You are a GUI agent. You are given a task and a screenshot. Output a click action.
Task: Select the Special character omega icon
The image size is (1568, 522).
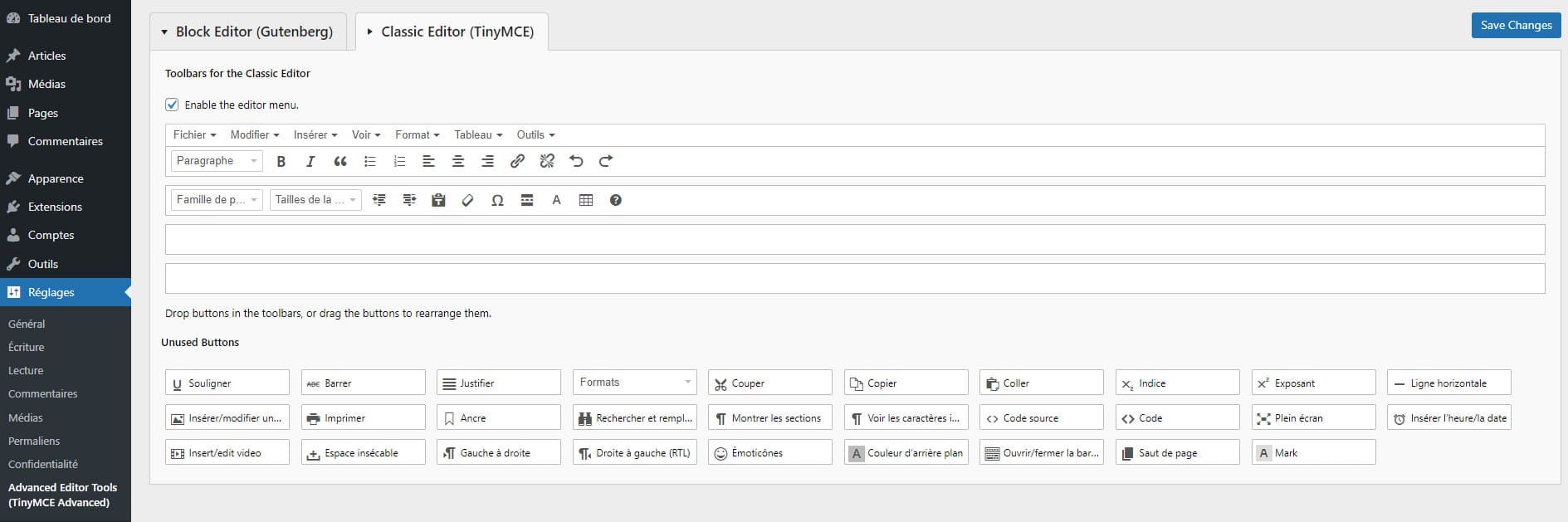497,200
